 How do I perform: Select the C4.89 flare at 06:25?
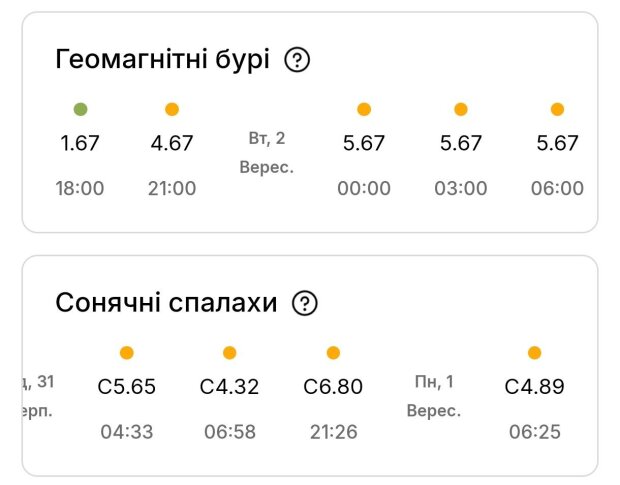pyautogui.click(x=534, y=387)
